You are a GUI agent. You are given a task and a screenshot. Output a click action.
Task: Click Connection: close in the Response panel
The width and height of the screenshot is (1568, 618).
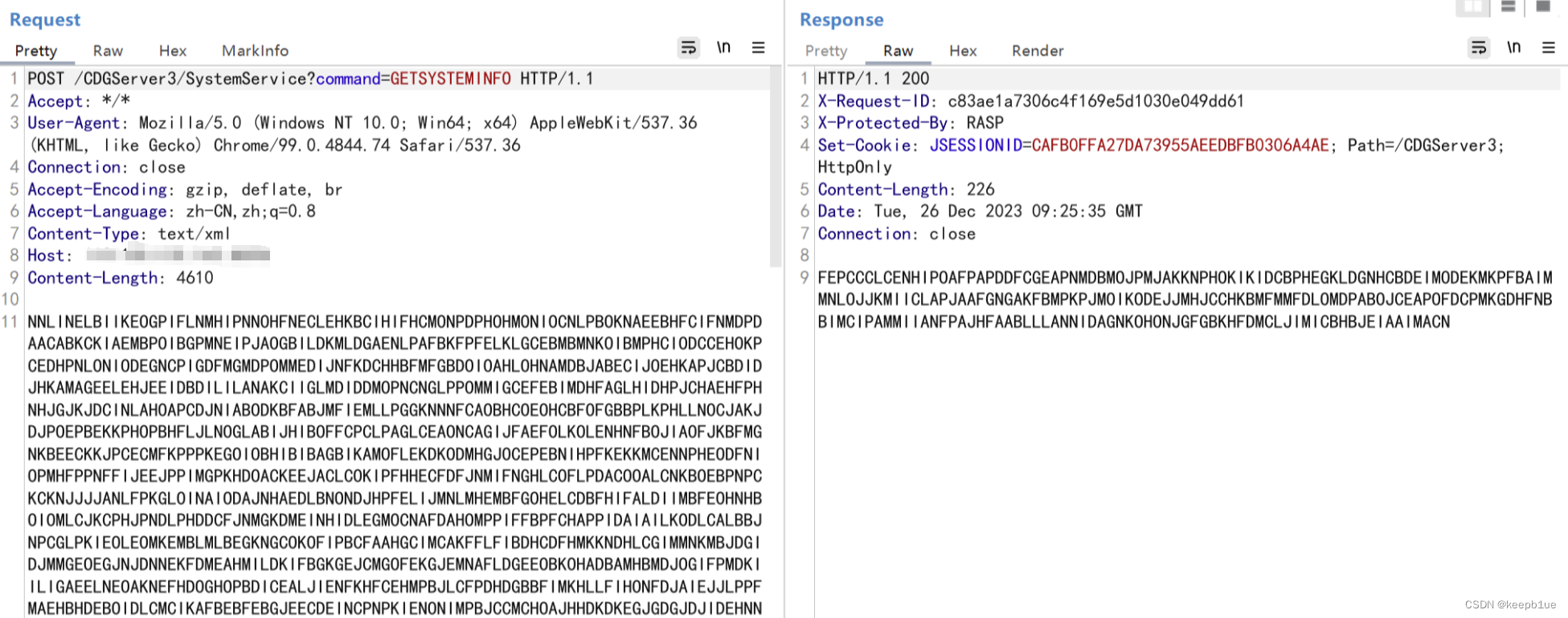pyautogui.click(x=897, y=234)
